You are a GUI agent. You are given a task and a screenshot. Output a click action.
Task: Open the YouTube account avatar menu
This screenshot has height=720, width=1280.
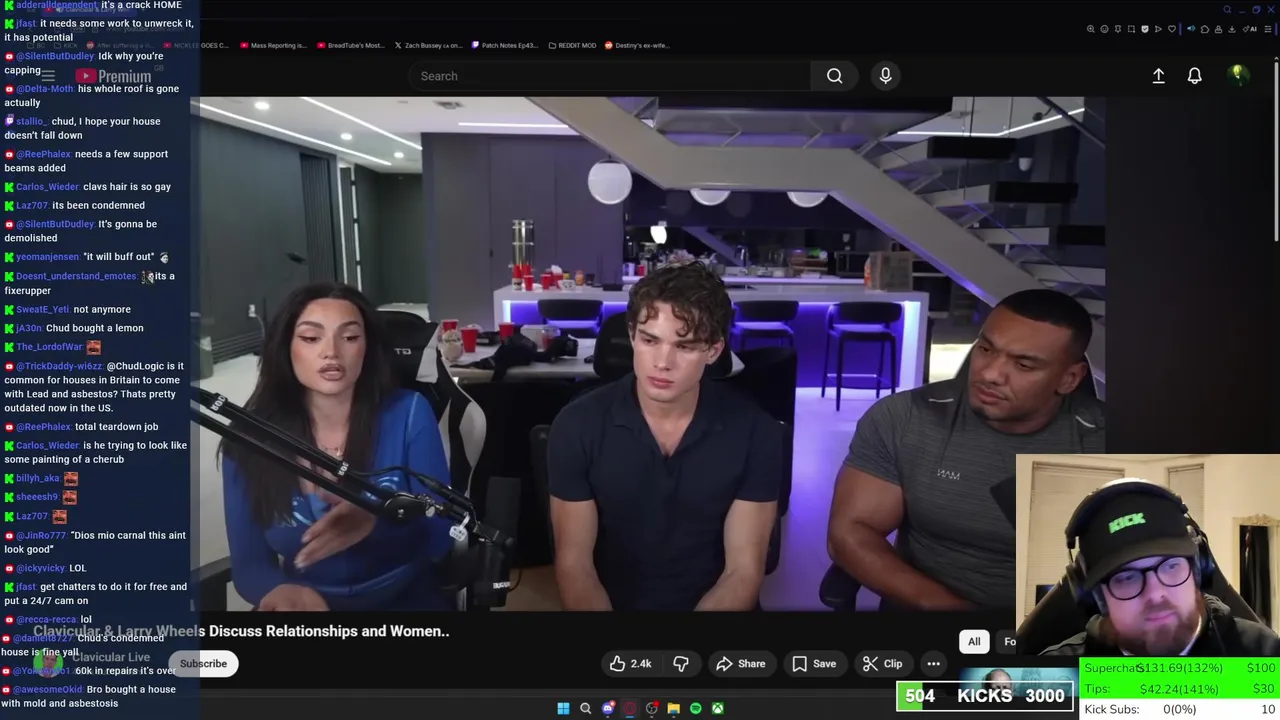[1237, 75]
